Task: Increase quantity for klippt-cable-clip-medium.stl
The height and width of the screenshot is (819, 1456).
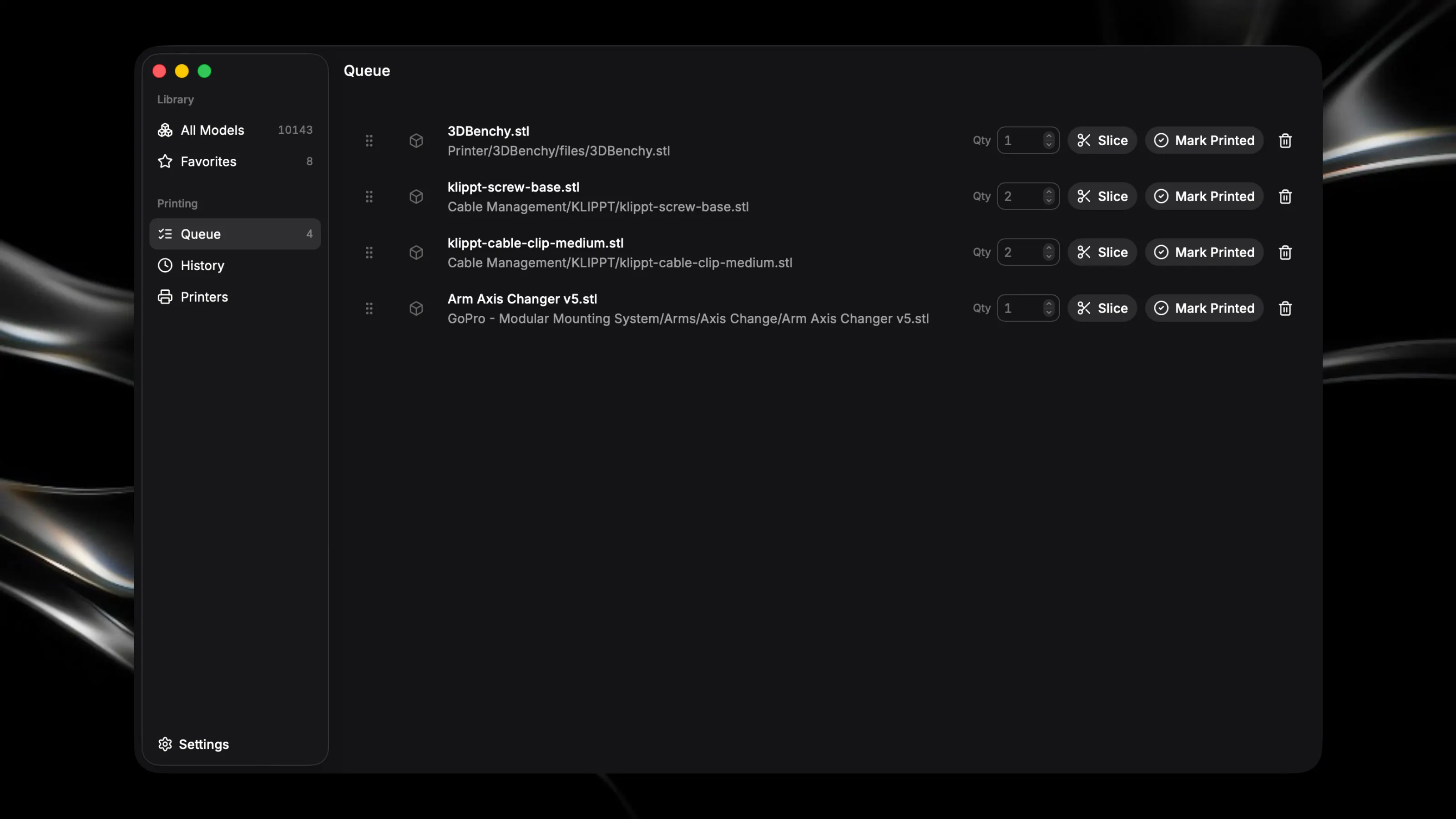Action: 1049,248
